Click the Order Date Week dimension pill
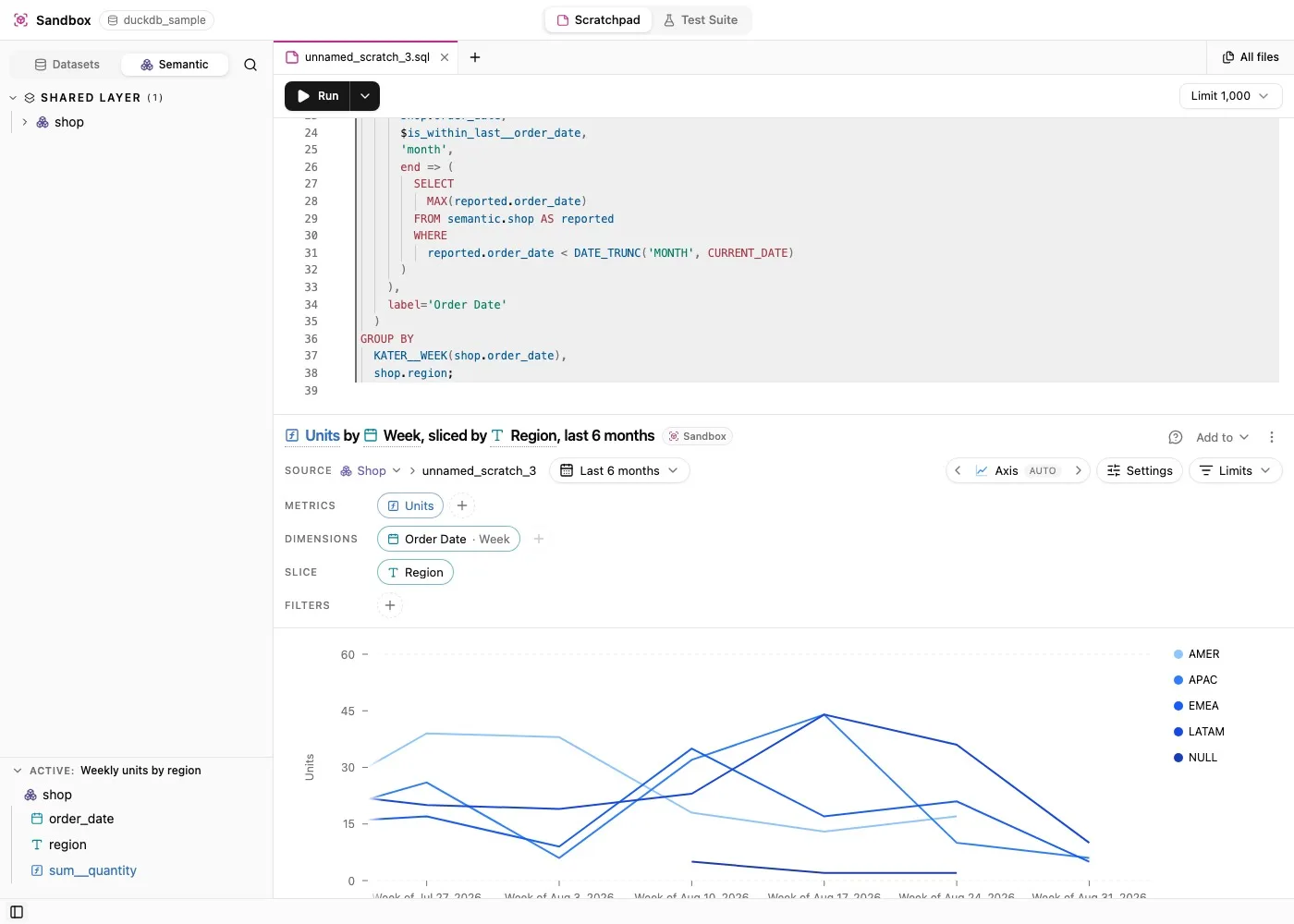The image size is (1294, 924). click(x=448, y=539)
